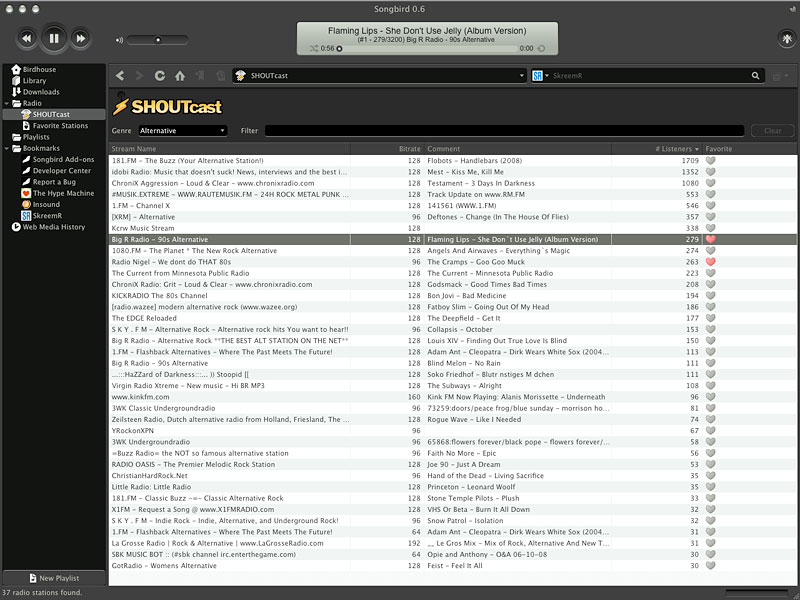Pause playback with the pause button

point(54,38)
